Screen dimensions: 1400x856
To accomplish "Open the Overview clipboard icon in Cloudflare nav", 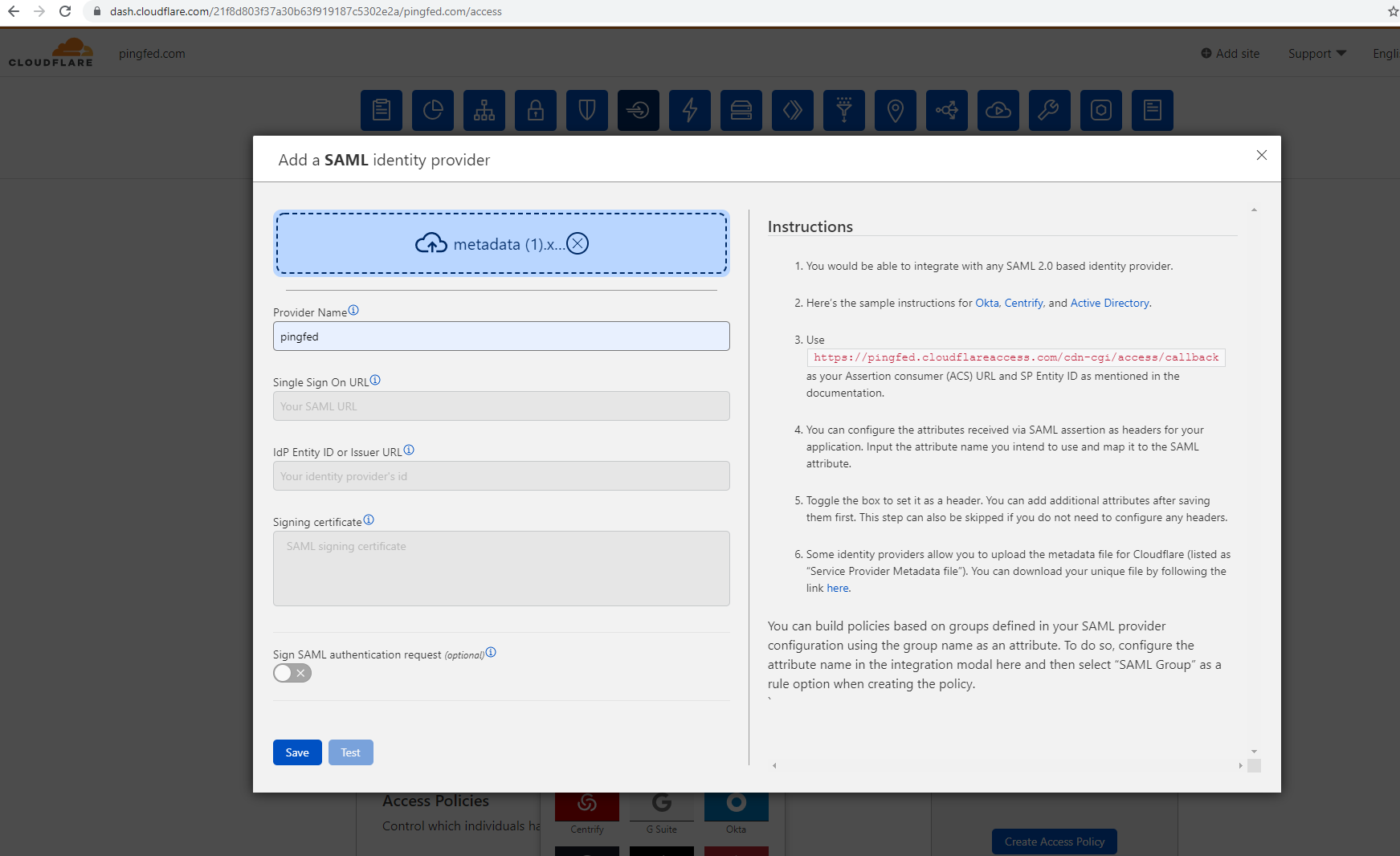I will [x=382, y=110].
